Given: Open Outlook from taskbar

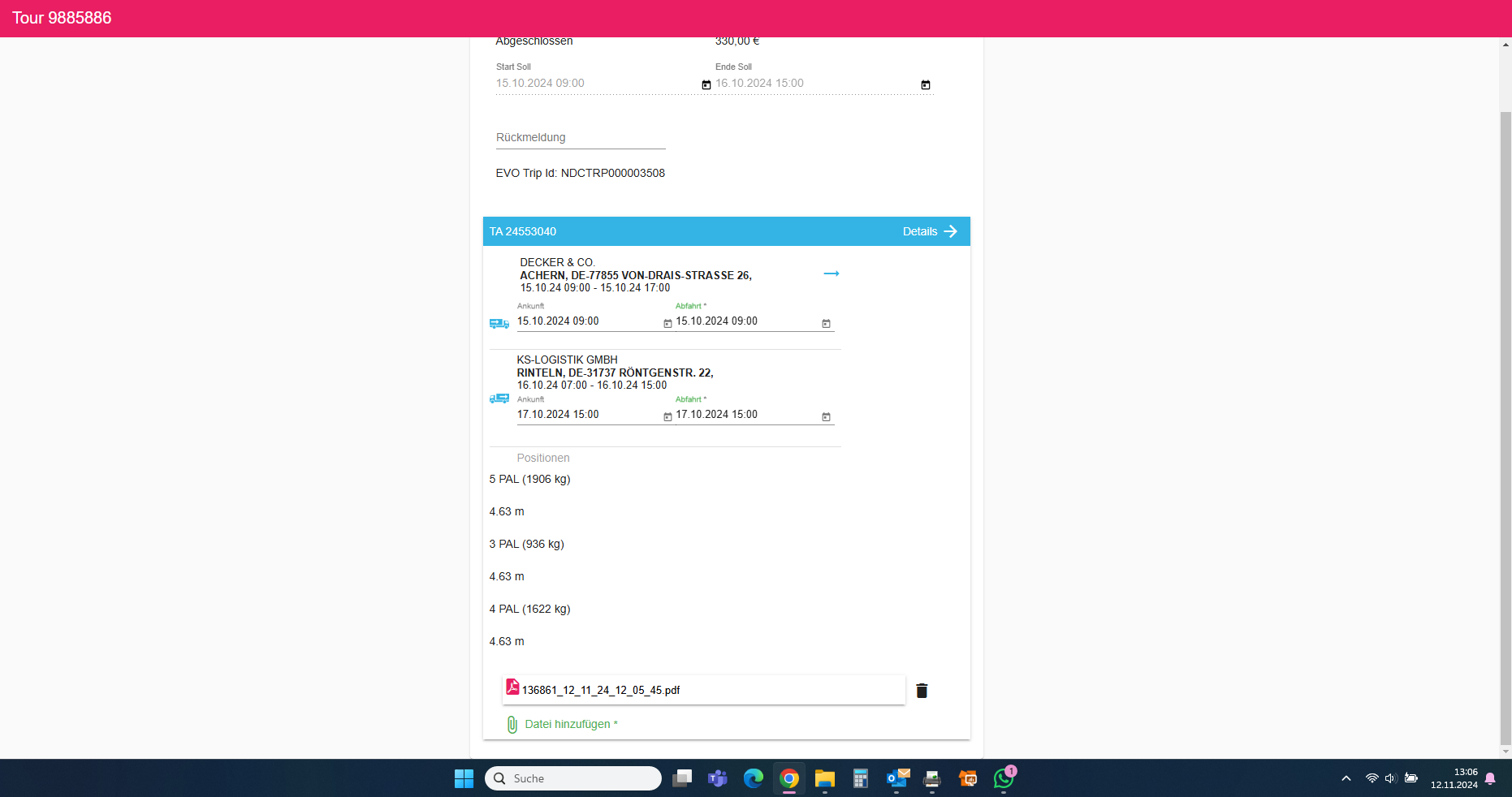Looking at the screenshot, I should [896, 778].
